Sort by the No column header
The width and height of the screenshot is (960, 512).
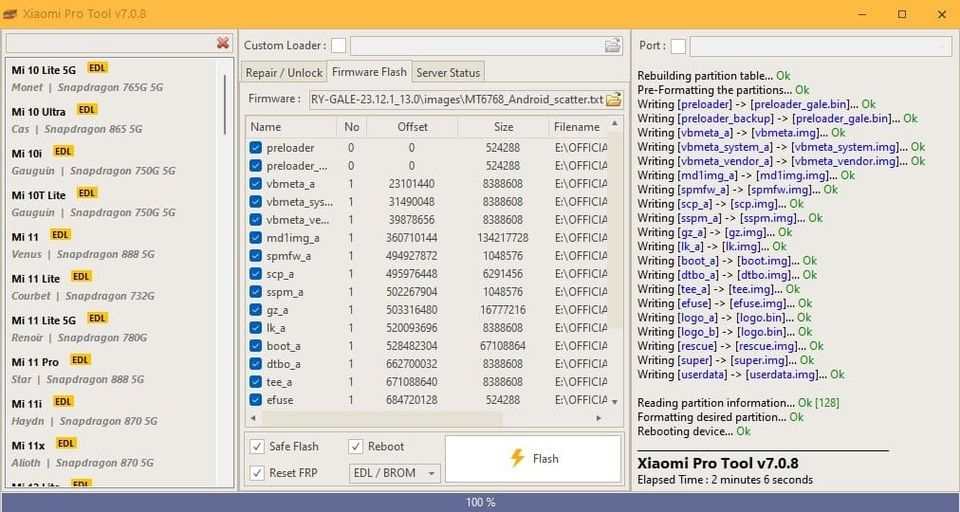tap(351, 127)
